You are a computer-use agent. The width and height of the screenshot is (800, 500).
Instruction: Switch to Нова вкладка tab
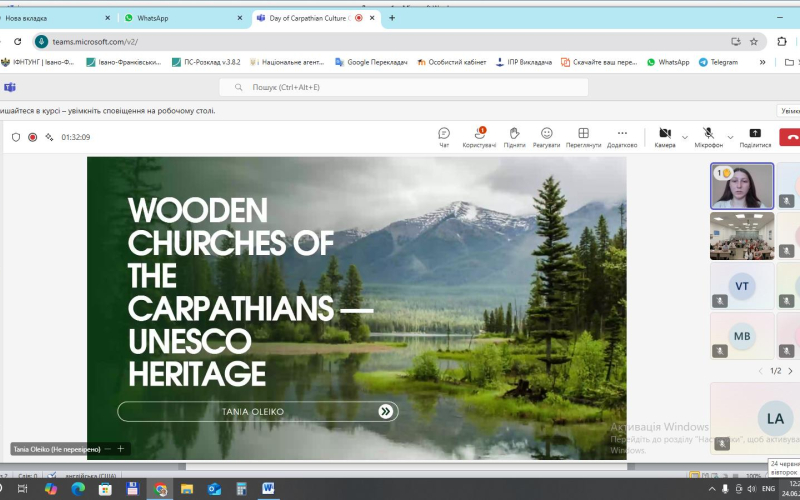click(53, 18)
